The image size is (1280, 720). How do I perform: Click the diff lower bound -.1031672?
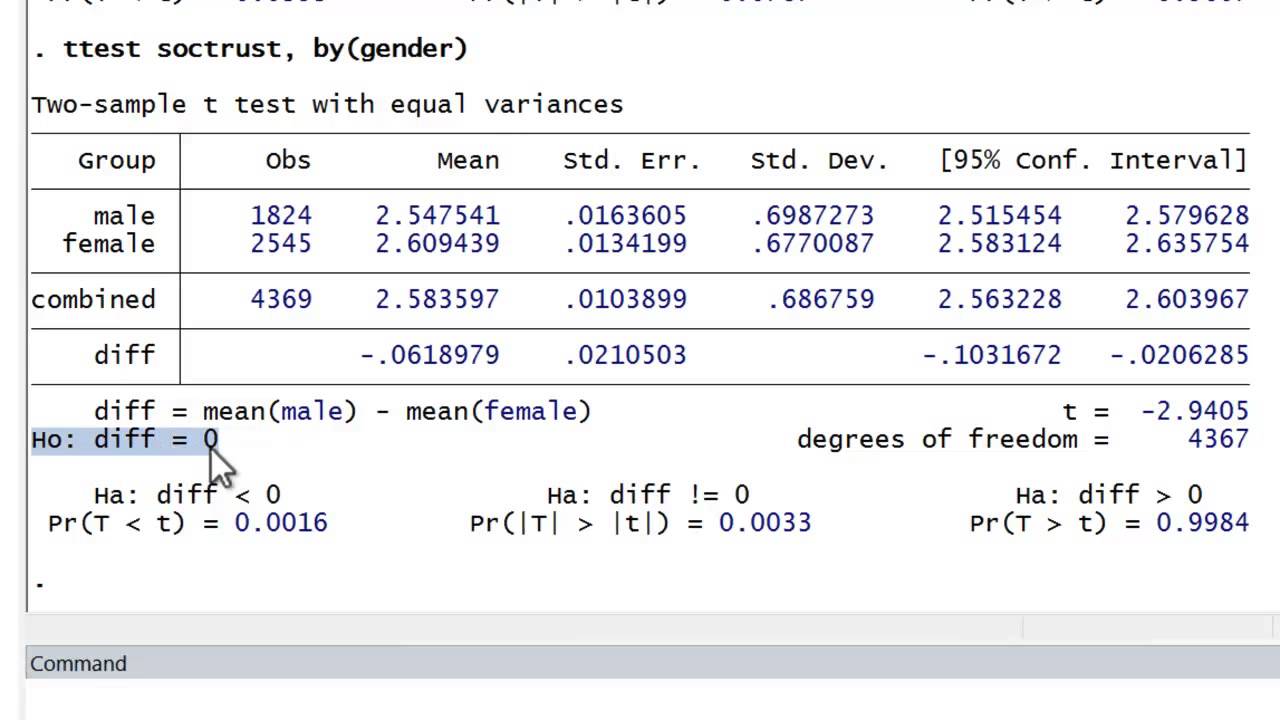(x=992, y=355)
